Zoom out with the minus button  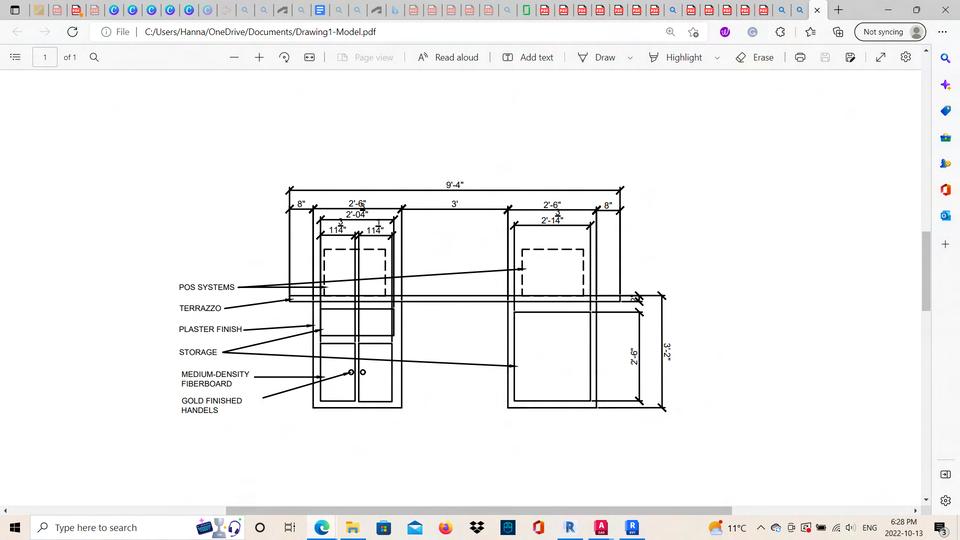[234, 57]
